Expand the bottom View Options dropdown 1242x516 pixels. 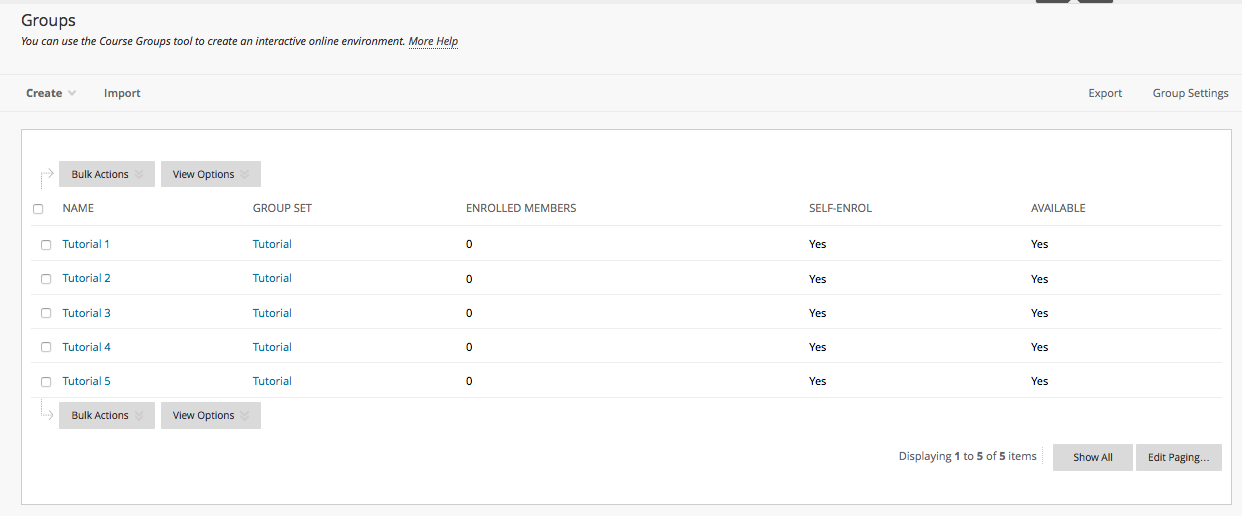[211, 415]
